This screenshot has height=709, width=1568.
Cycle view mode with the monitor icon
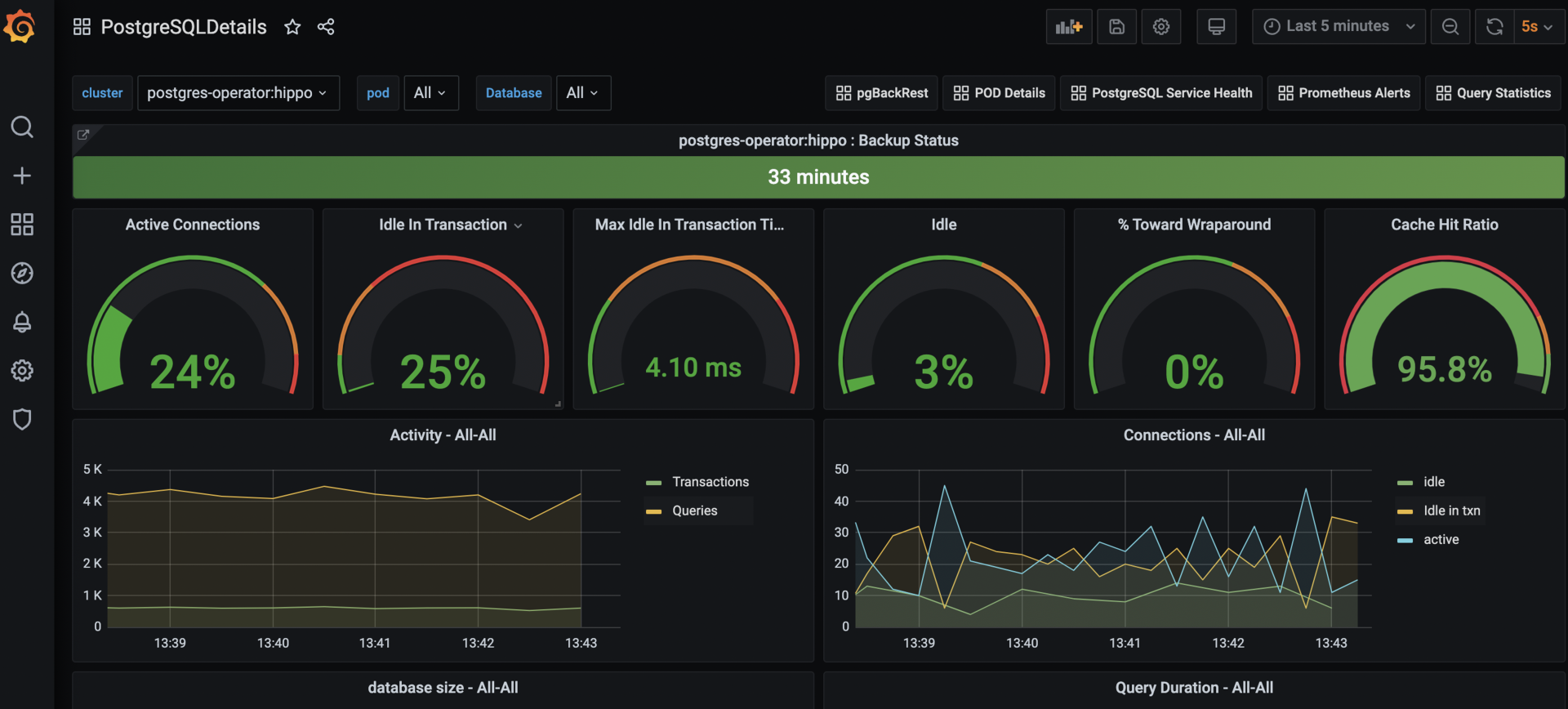point(1216,27)
